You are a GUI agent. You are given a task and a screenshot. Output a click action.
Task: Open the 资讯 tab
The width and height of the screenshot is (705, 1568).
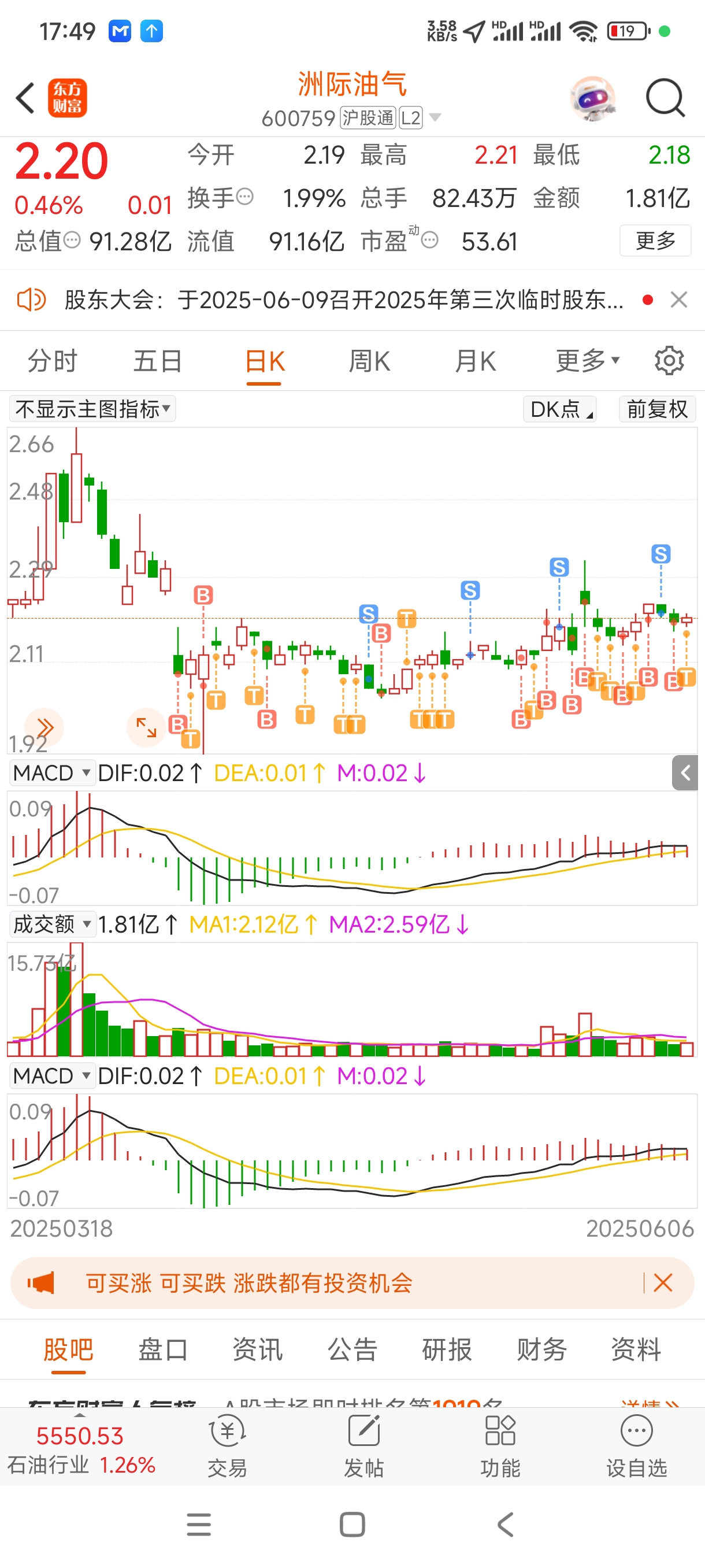(258, 1349)
